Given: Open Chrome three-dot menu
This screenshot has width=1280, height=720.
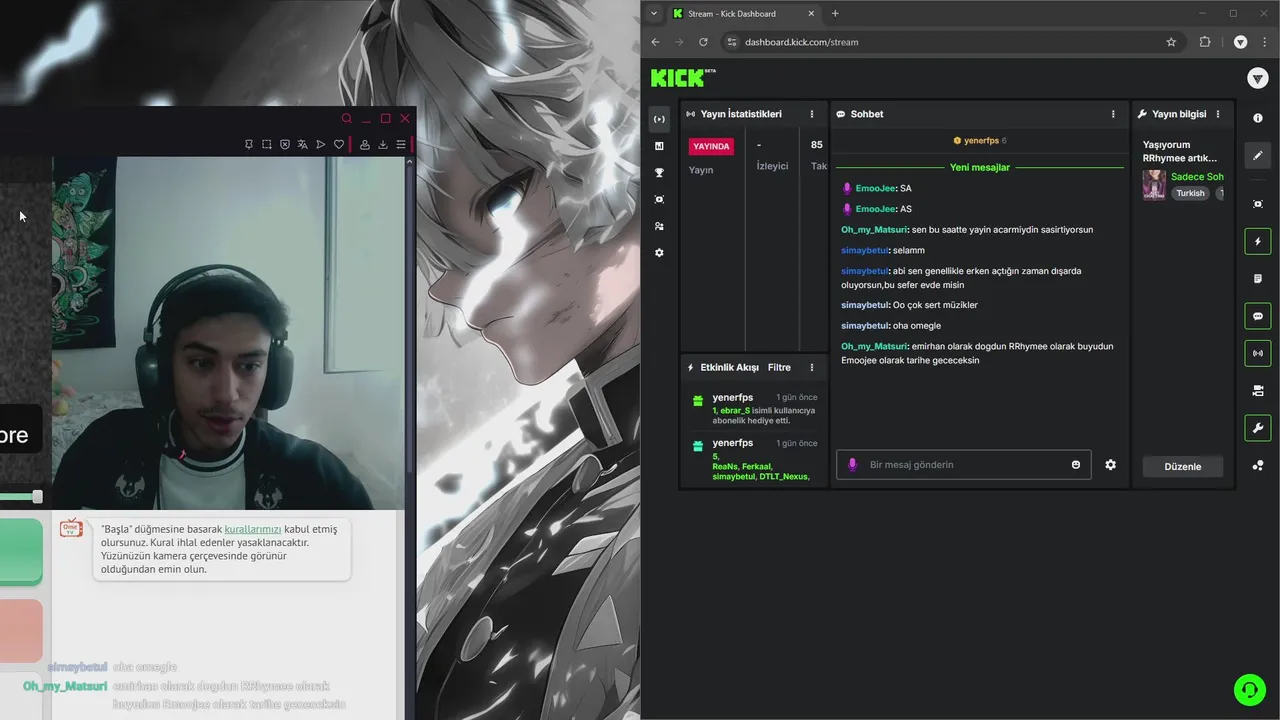Looking at the screenshot, I should [x=1264, y=42].
